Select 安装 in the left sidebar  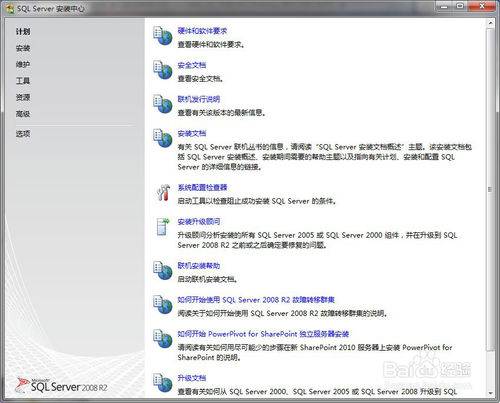pos(23,48)
